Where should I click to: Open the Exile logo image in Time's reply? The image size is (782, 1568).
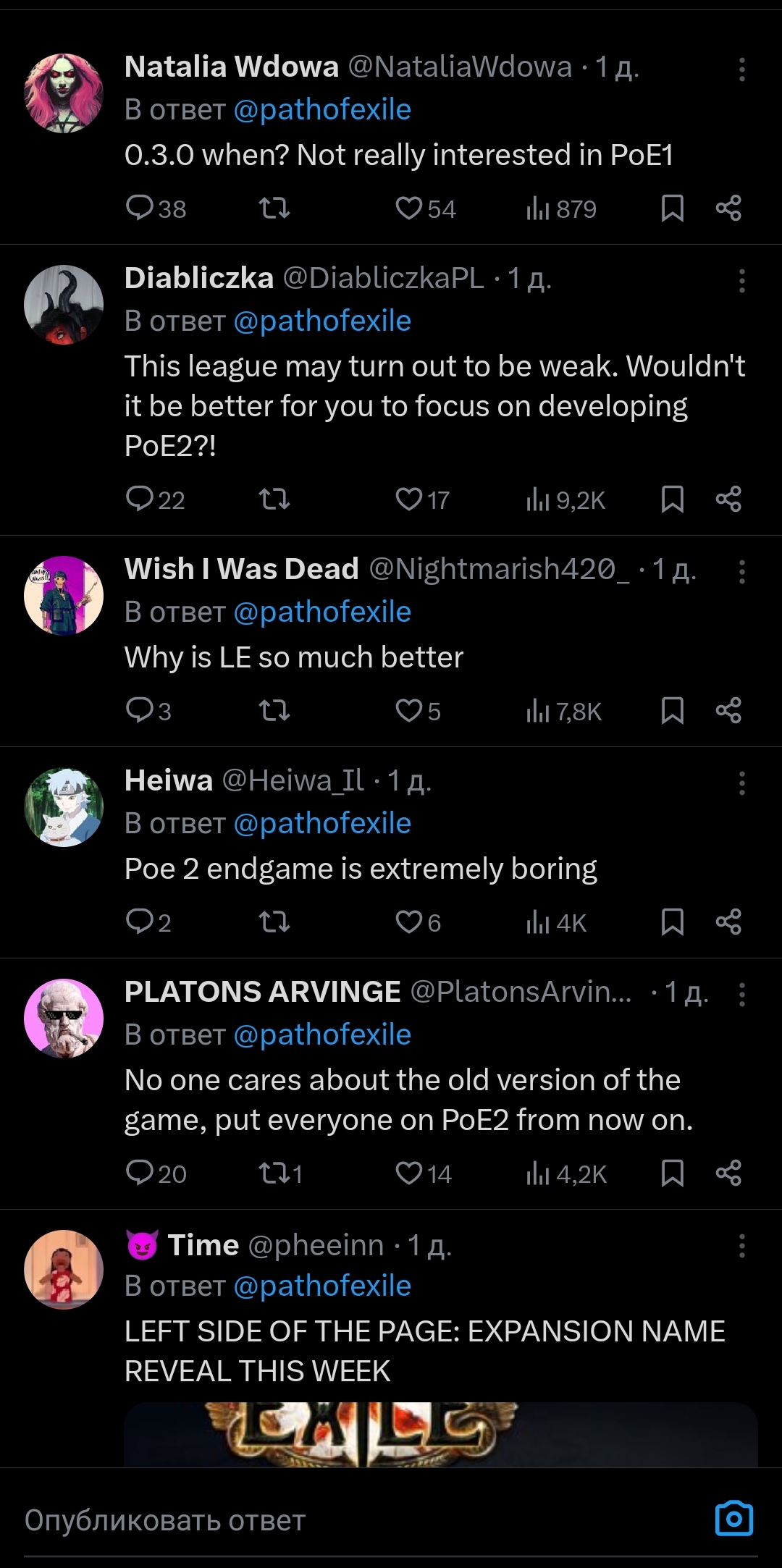click(x=440, y=1435)
